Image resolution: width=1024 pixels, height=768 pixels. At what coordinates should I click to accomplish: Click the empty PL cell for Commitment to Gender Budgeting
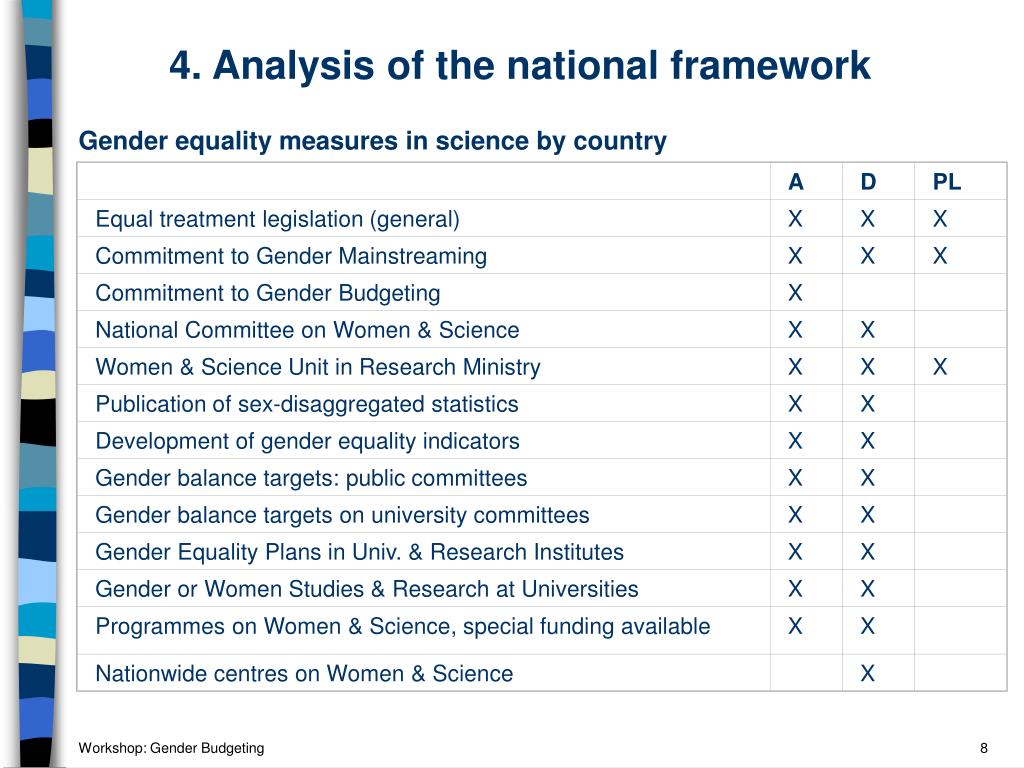pyautogui.click(x=960, y=293)
